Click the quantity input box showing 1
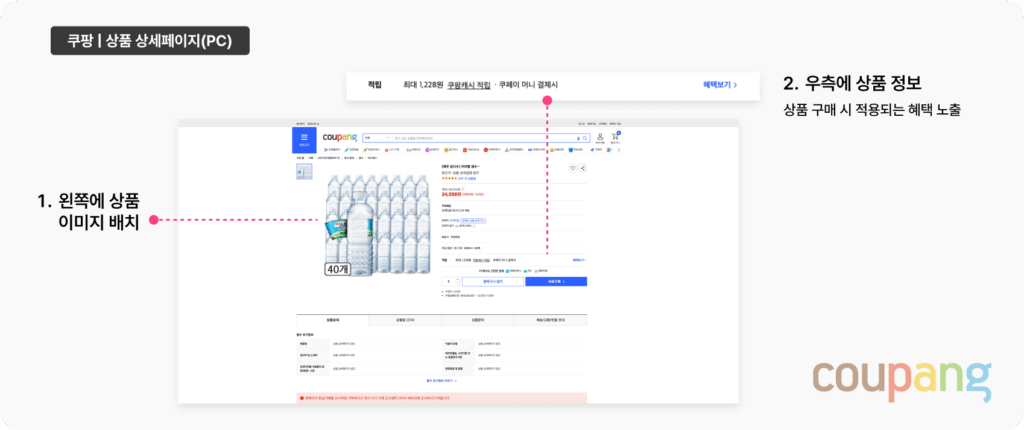The height and width of the screenshot is (430, 1024). tap(449, 282)
